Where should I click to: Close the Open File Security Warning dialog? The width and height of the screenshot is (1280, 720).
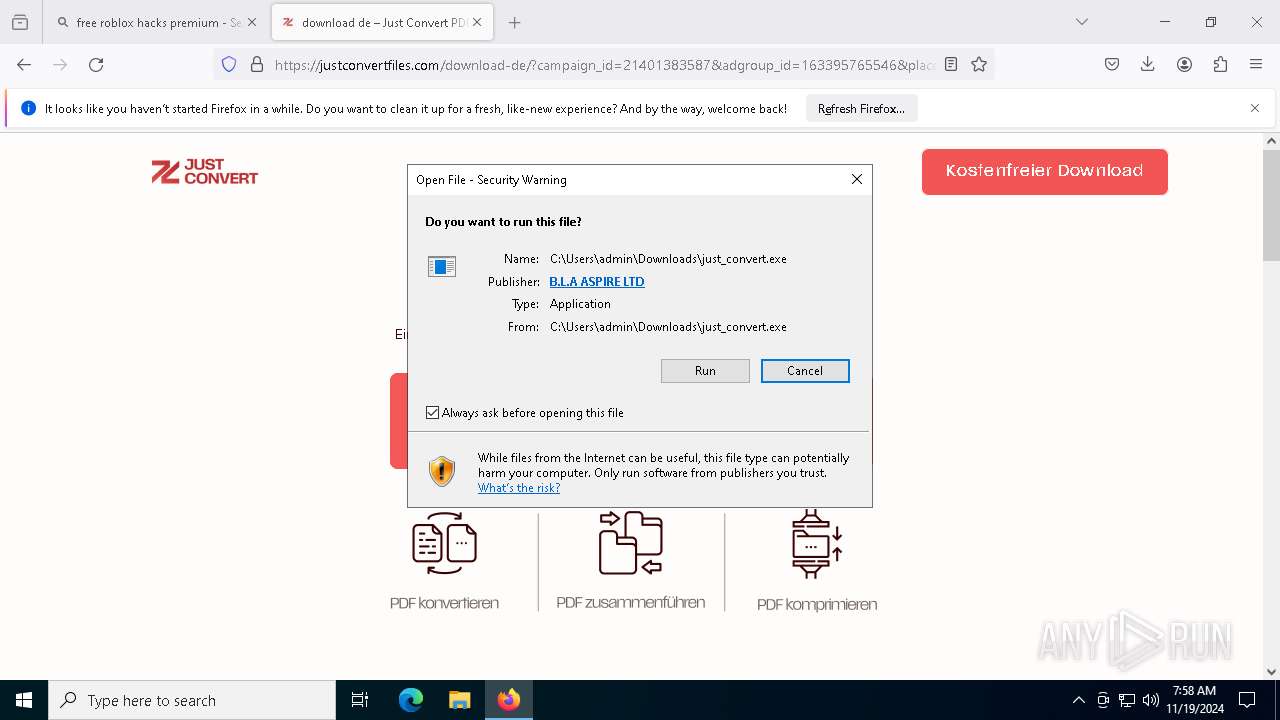pyautogui.click(x=857, y=179)
